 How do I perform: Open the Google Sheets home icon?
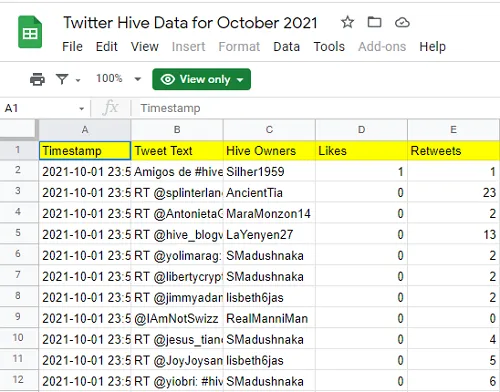(30, 32)
